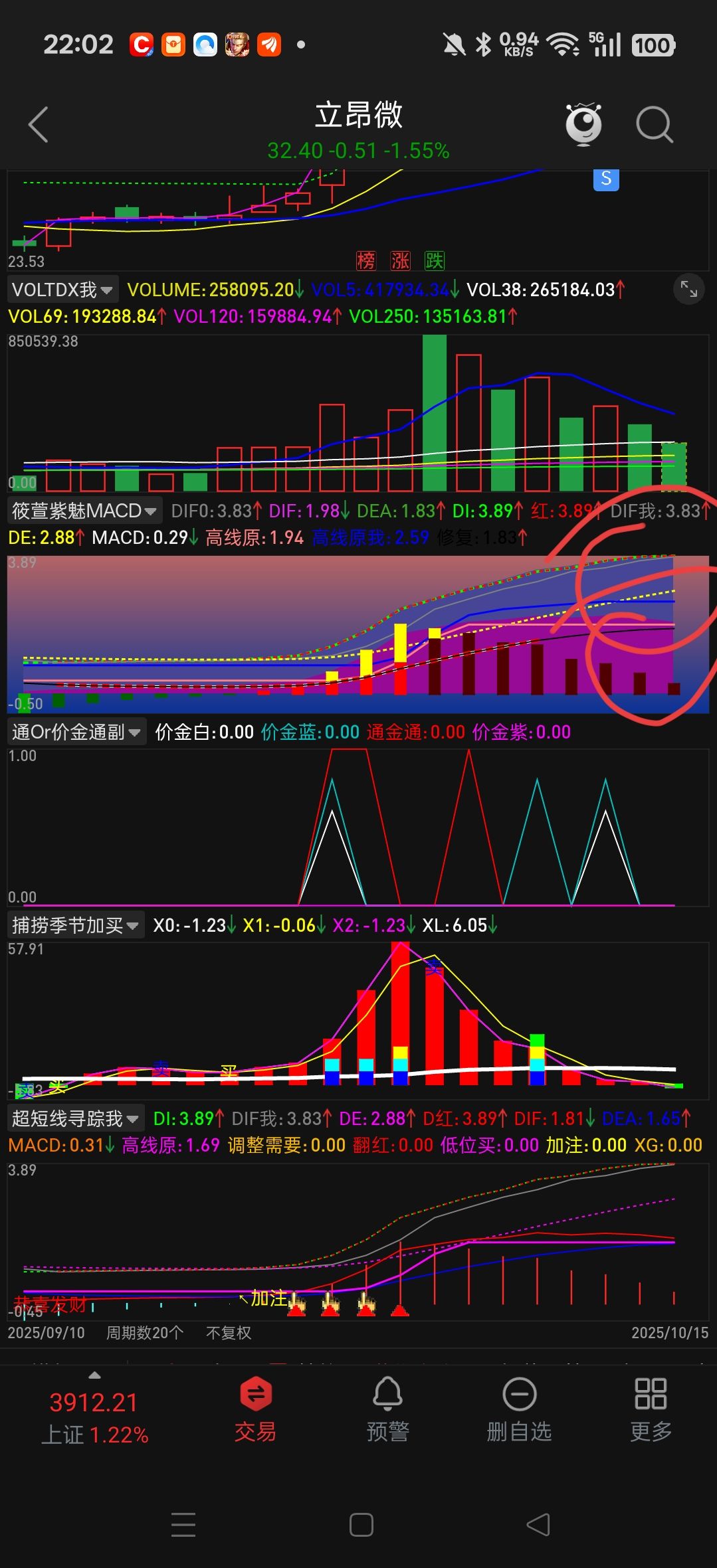Tap the Android home button

pos(361,1524)
